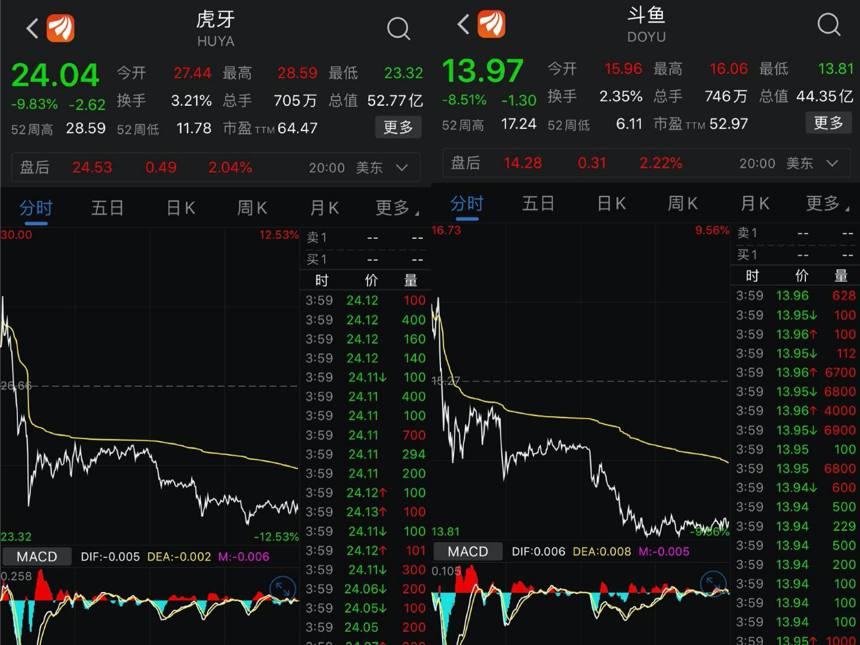Screen dimensions: 860x645
Task: Switch to 月K tab on DOYU chart
Action: tap(755, 203)
